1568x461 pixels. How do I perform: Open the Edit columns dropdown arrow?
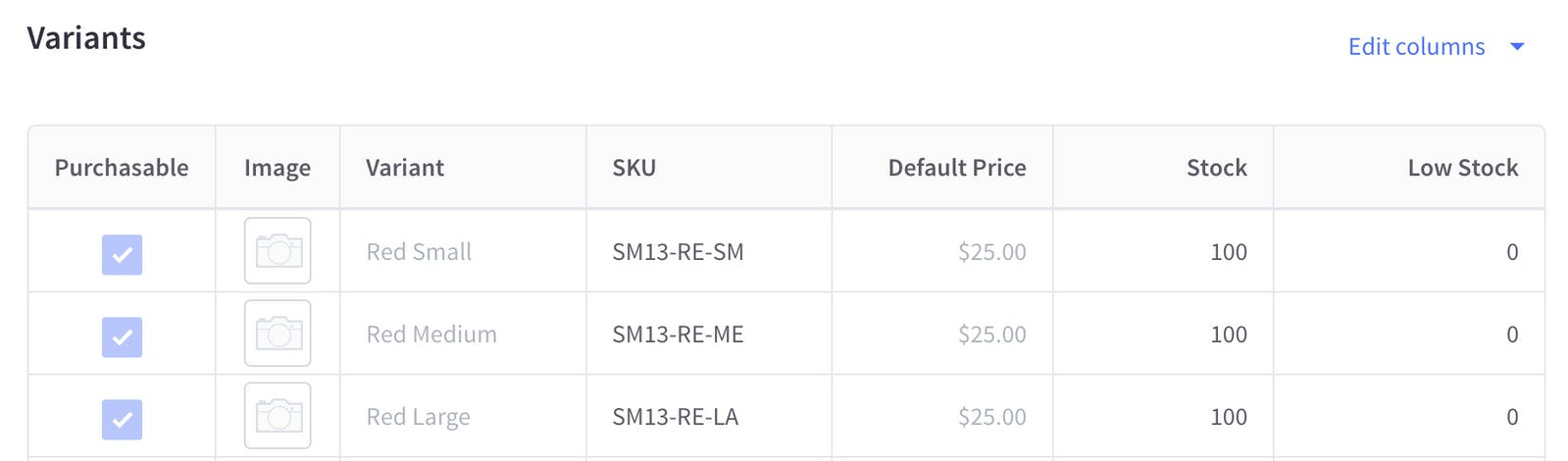click(1517, 46)
